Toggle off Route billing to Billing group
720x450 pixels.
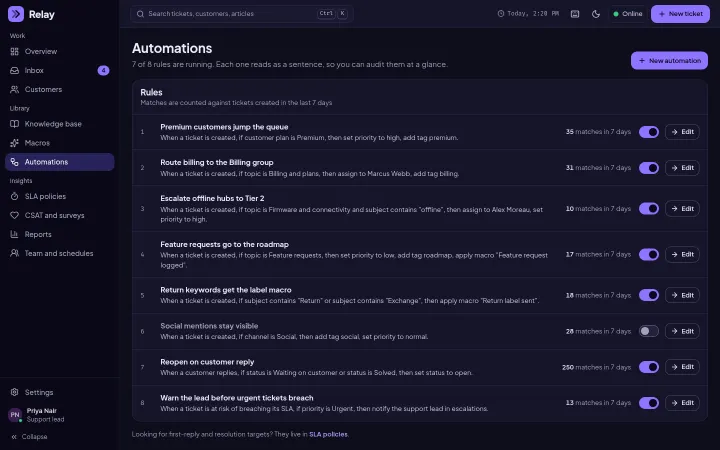tap(649, 168)
